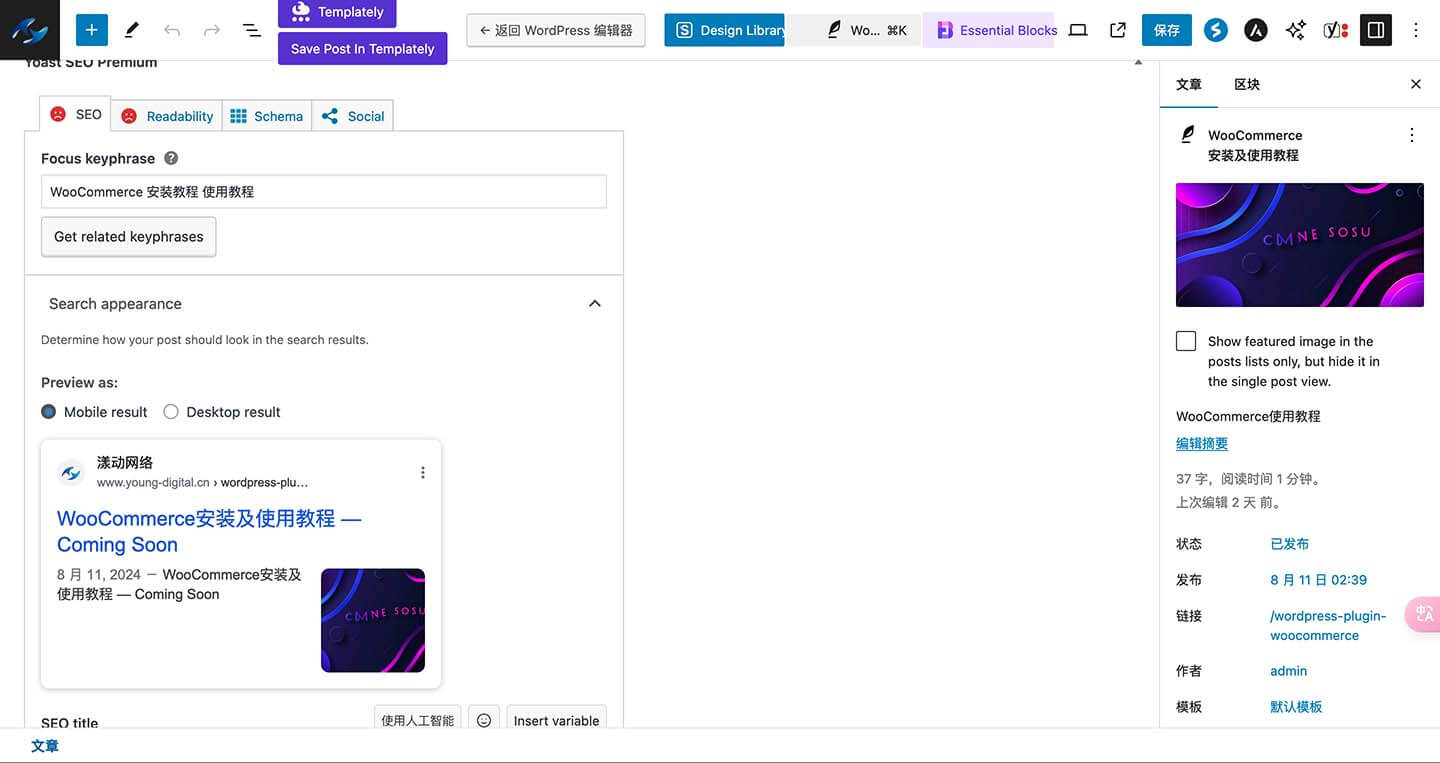Click the laptop preview device icon
This screenshot has width=1440, height=763.
click(1078, 30)
